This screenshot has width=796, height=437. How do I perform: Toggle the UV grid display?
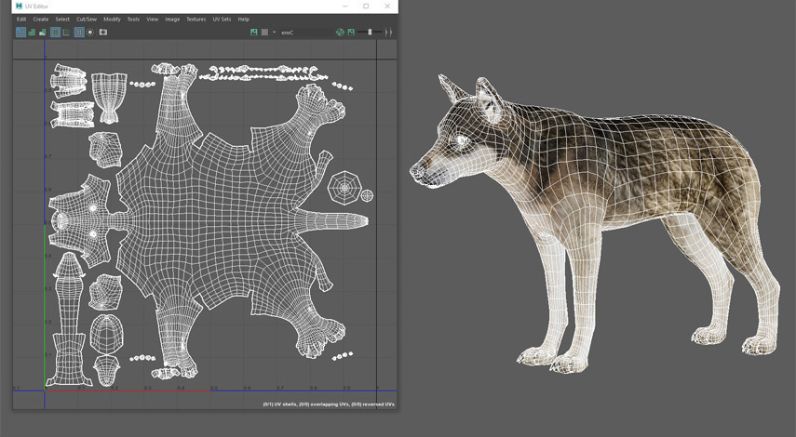tap(78, 32)
